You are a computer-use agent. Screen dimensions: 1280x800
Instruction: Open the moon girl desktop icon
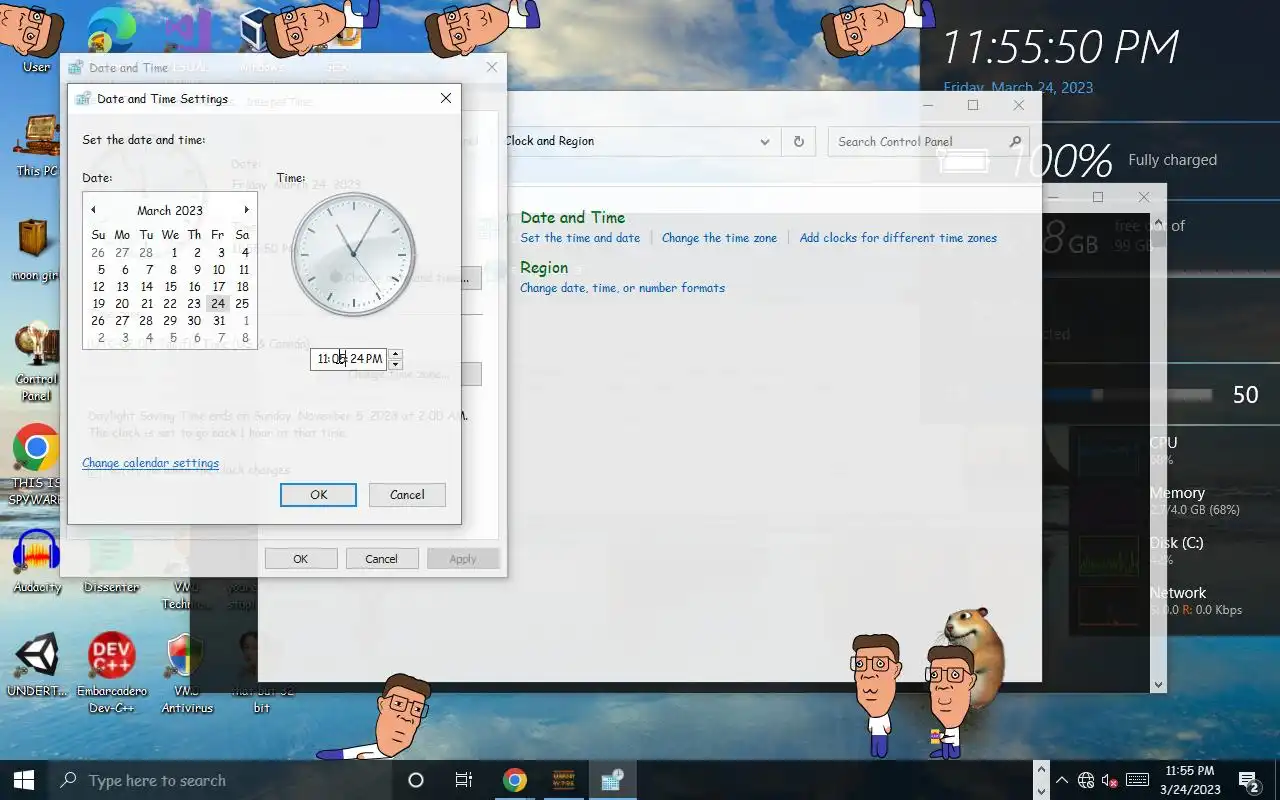[x=35, y=250]
